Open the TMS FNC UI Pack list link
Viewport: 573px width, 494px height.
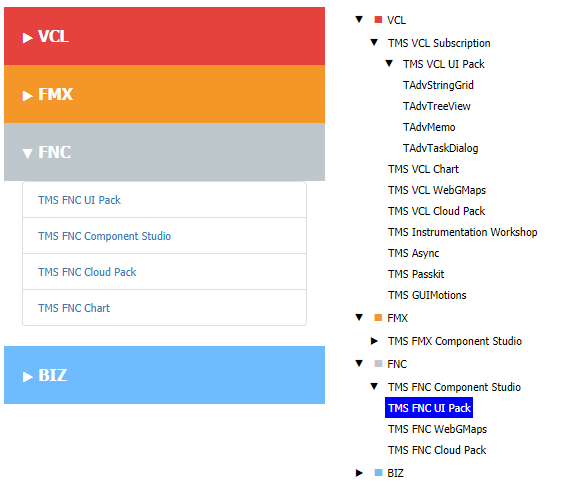79,200
